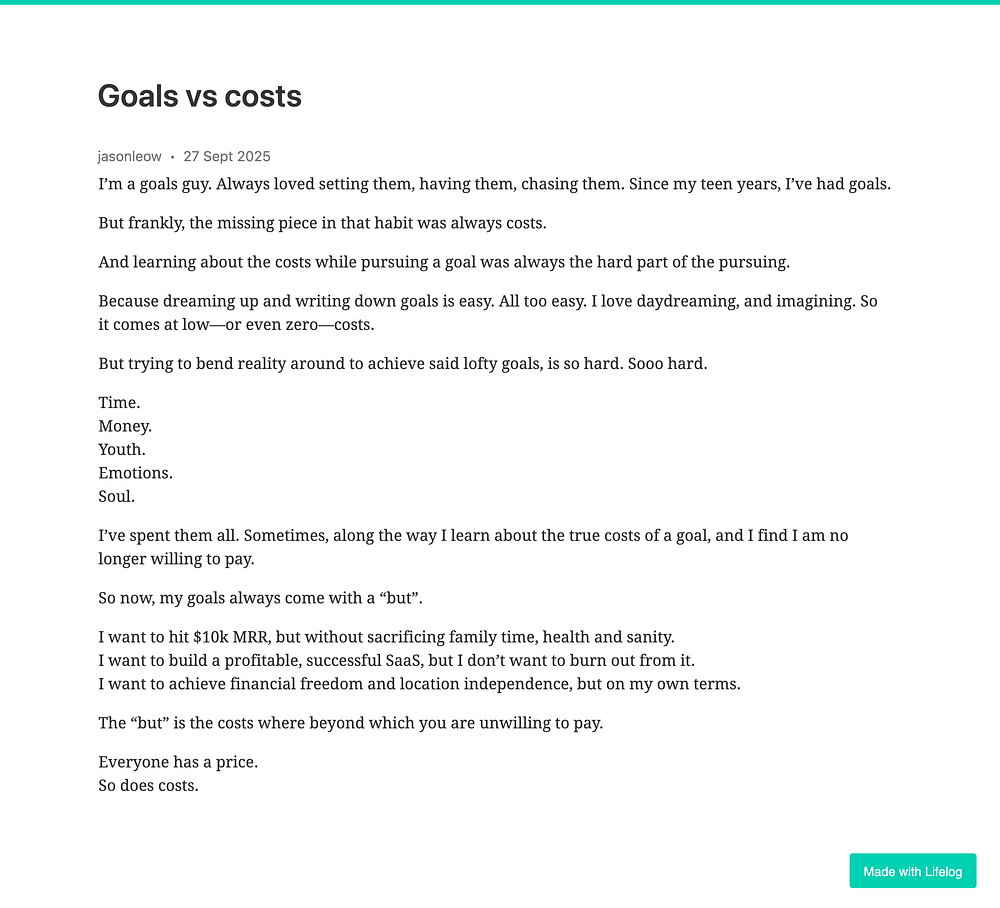
Task: Click the 'Goals vs costs' title heading
Action: click(200, 96)
